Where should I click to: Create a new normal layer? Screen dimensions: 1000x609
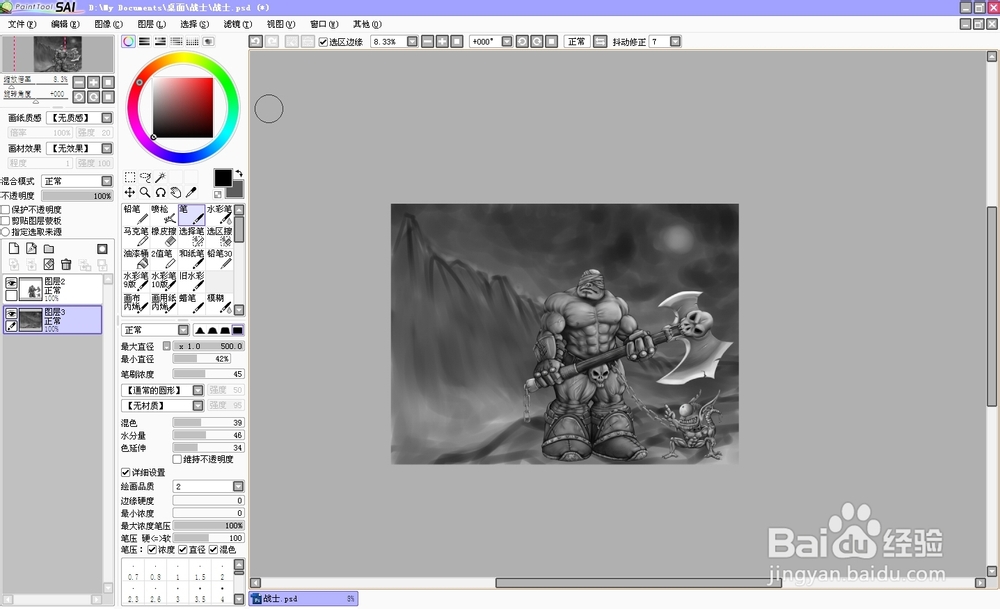tap(14, 249)
